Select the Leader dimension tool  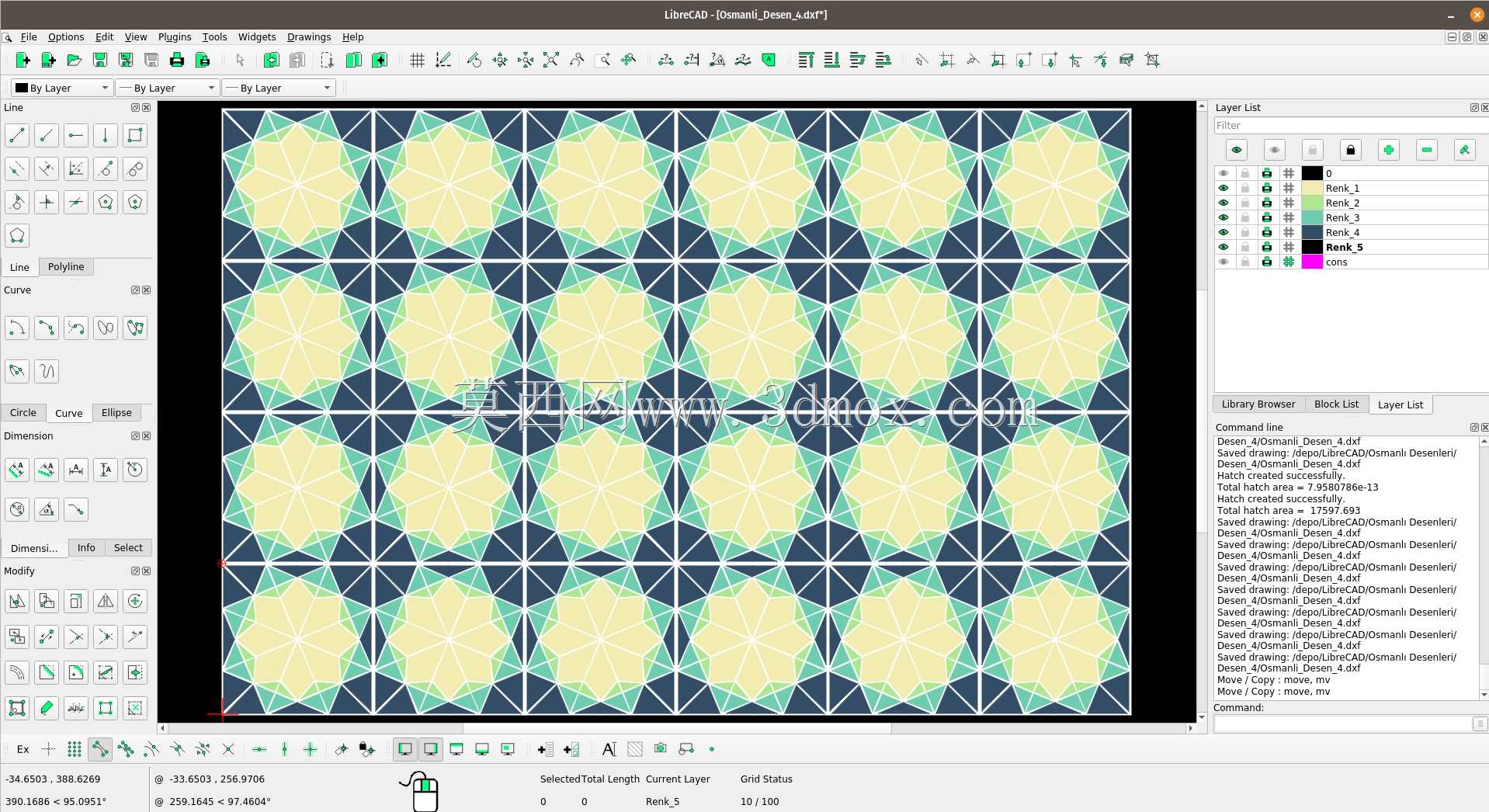[x=76, y=509]
